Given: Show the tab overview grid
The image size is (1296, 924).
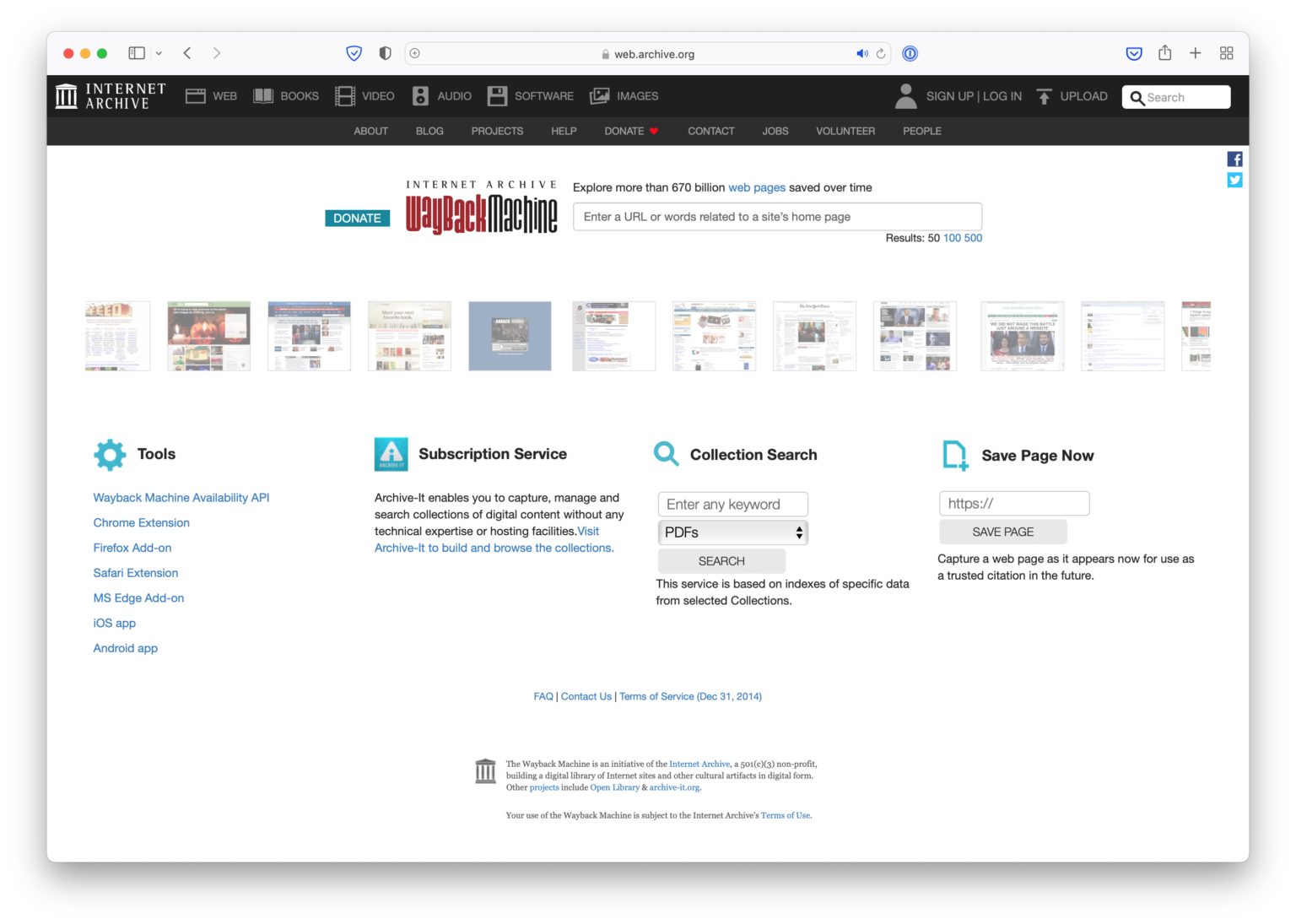Looking at the screenshot, I should point(1227,53).
